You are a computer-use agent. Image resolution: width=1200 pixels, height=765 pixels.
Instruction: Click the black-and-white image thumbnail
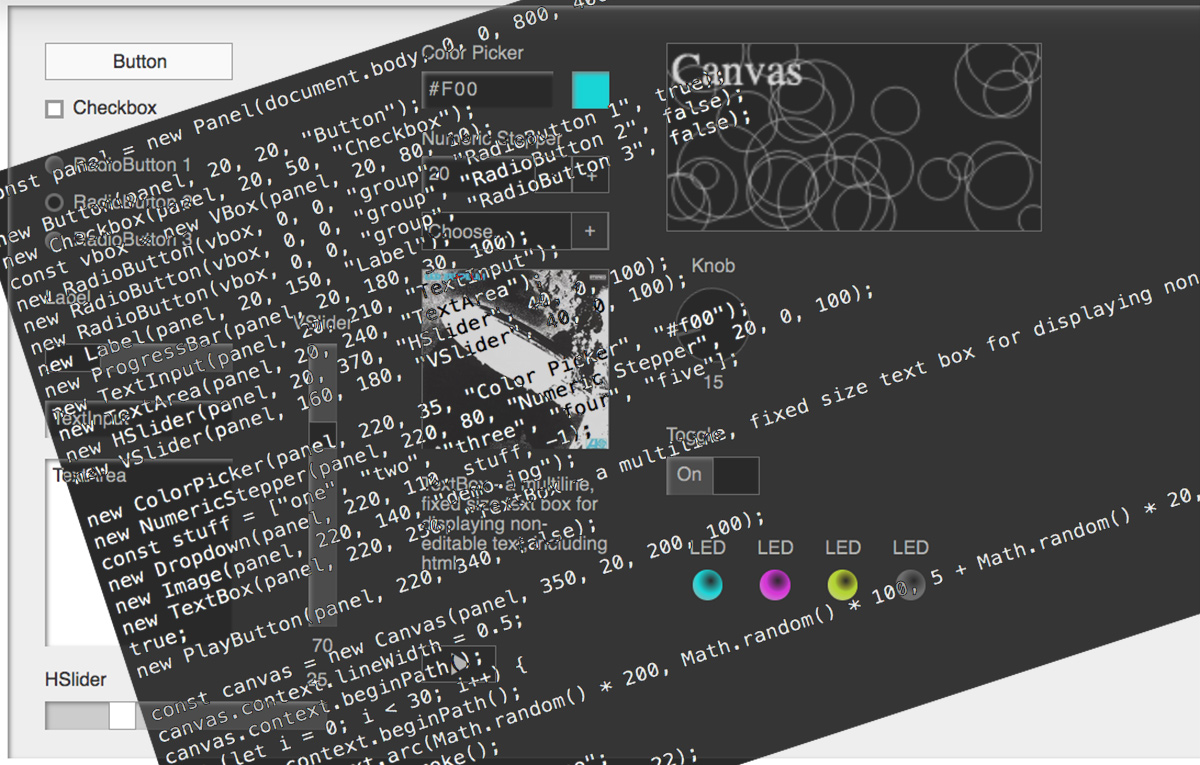click(x=515, y=358)
